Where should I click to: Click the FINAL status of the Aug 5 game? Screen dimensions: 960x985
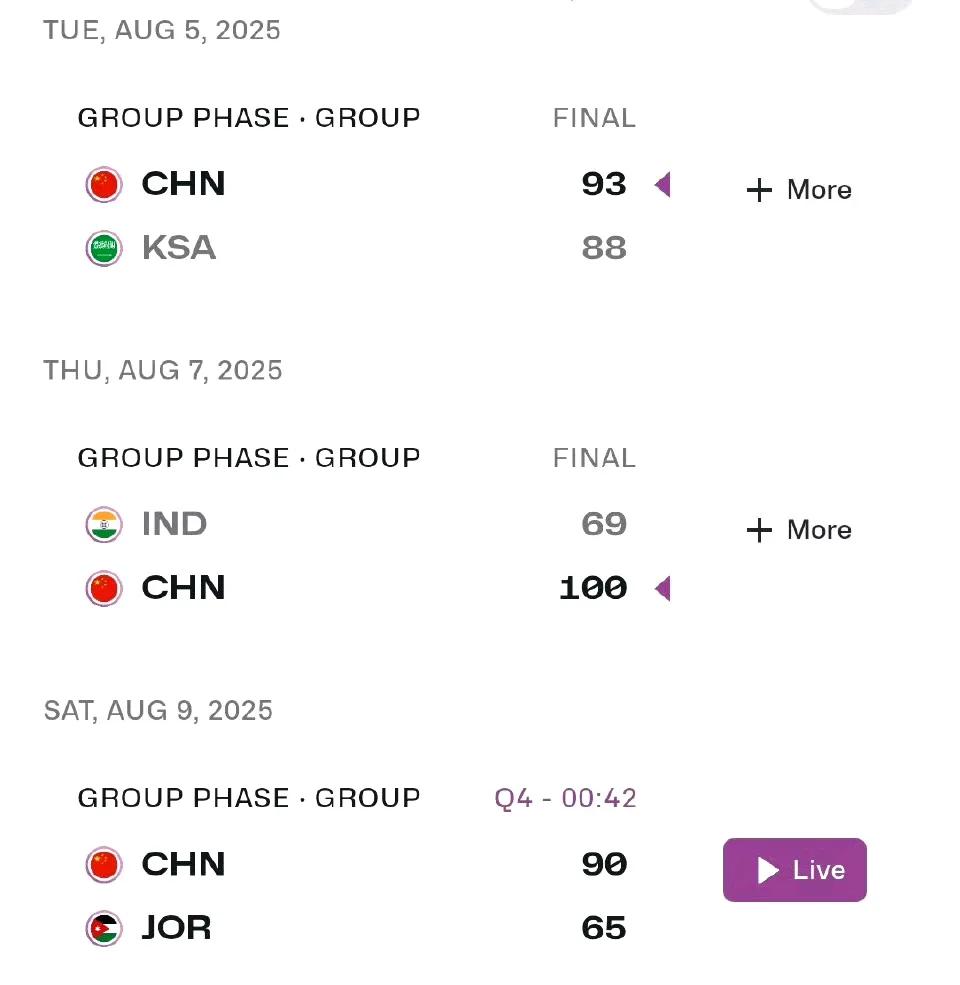(x=594, y=118)
